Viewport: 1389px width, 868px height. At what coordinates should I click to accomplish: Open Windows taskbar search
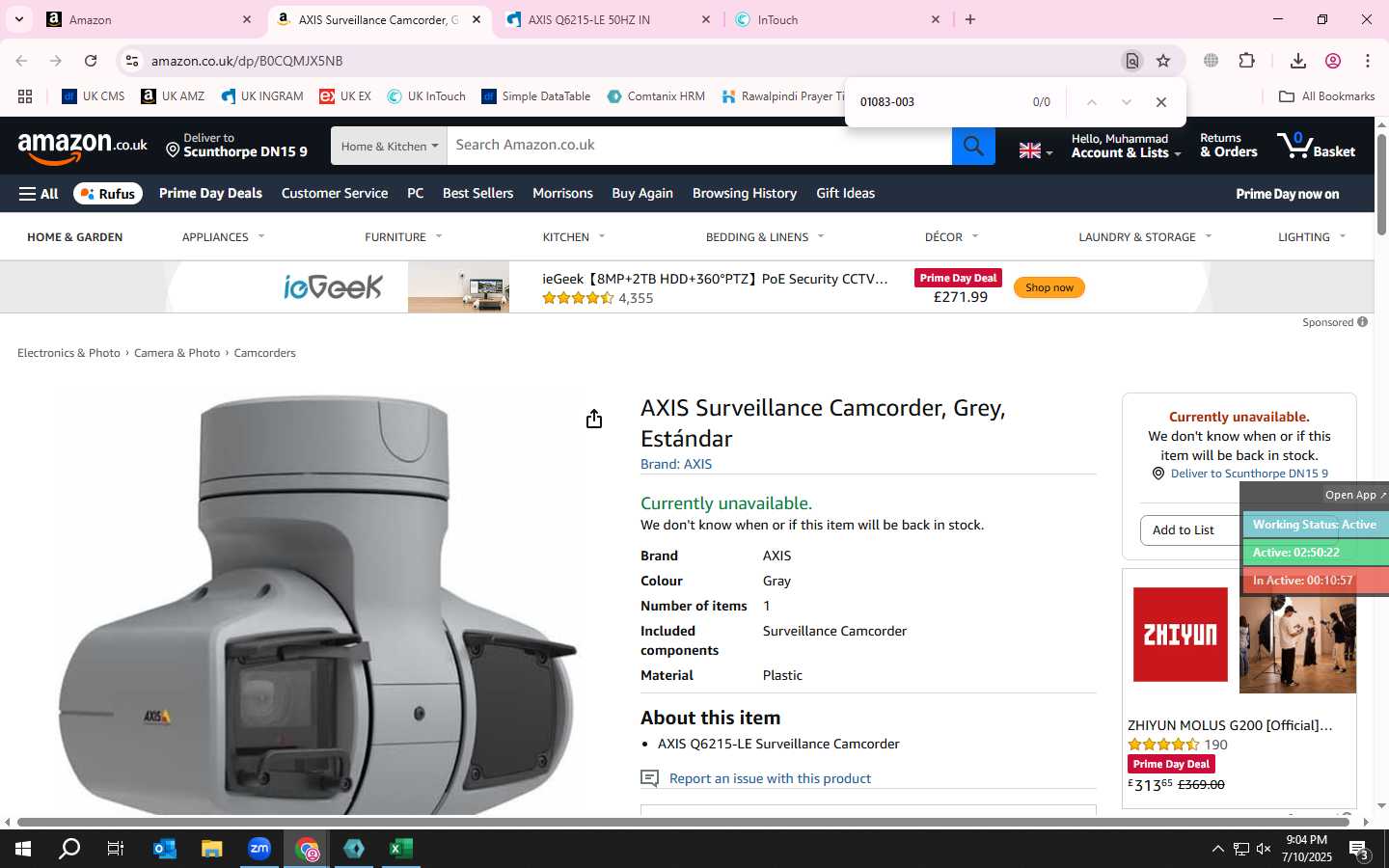click(69, 849)
